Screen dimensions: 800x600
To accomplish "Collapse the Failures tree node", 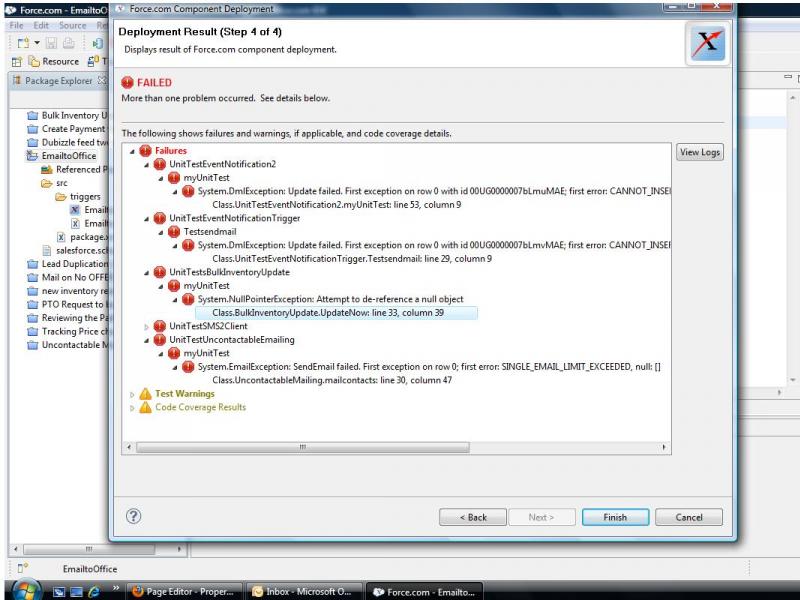I will (x=132, y=151).
